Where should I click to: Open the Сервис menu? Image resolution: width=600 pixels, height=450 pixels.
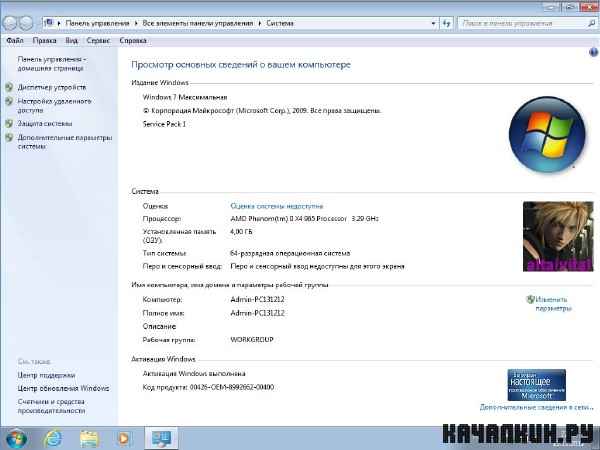pos(98,40)
